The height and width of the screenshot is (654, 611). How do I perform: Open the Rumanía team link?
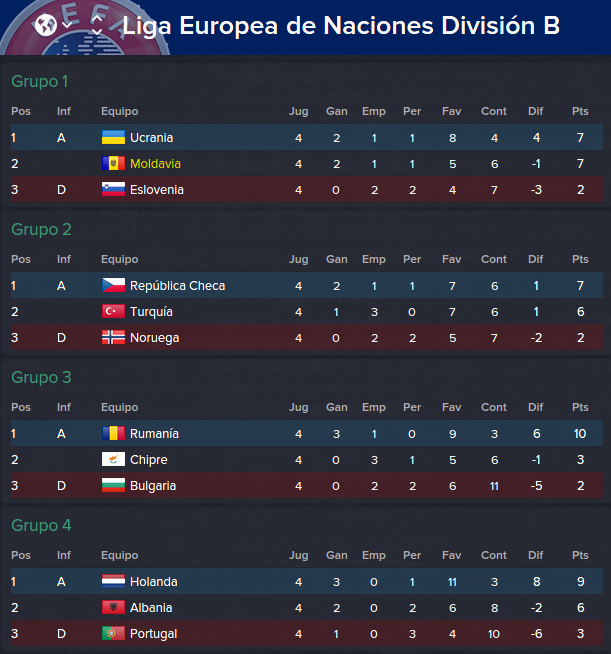click(x=154, y=434)
